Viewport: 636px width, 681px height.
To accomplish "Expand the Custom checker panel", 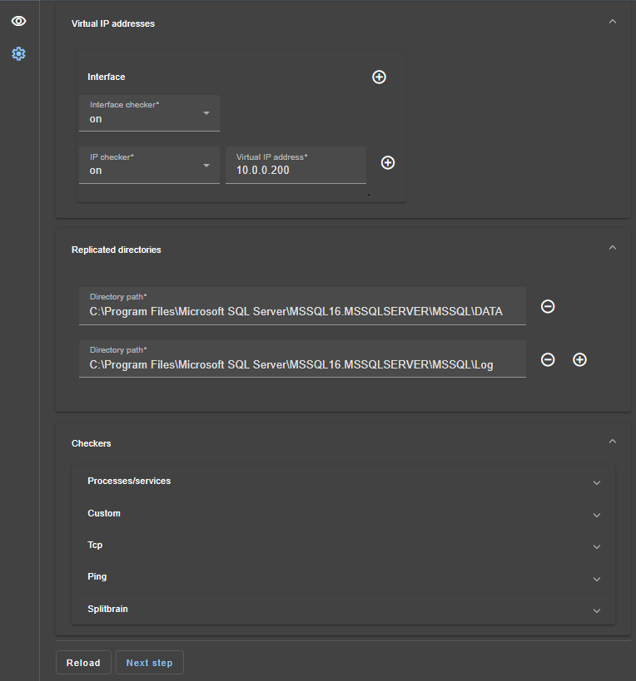I will [596, 514].
